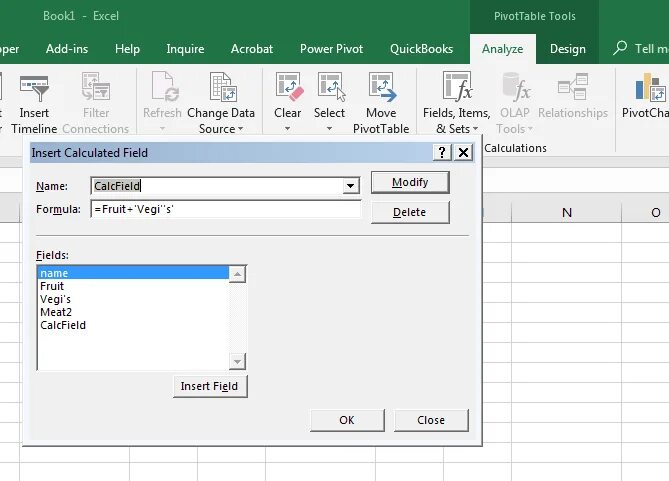This screenshot has height=481, width=669.
Task: Expand the Clear dropdown arrow
Action: tap(288, 128)
